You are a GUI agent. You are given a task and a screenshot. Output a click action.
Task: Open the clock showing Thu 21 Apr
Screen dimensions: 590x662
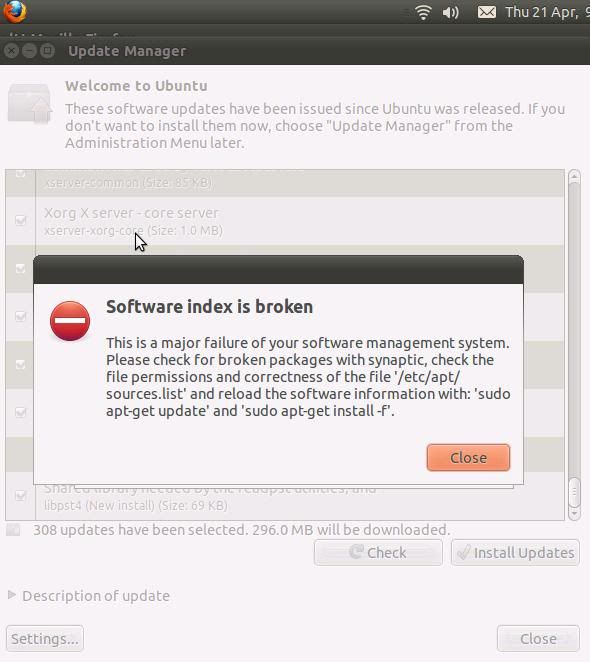pos(547,12)
